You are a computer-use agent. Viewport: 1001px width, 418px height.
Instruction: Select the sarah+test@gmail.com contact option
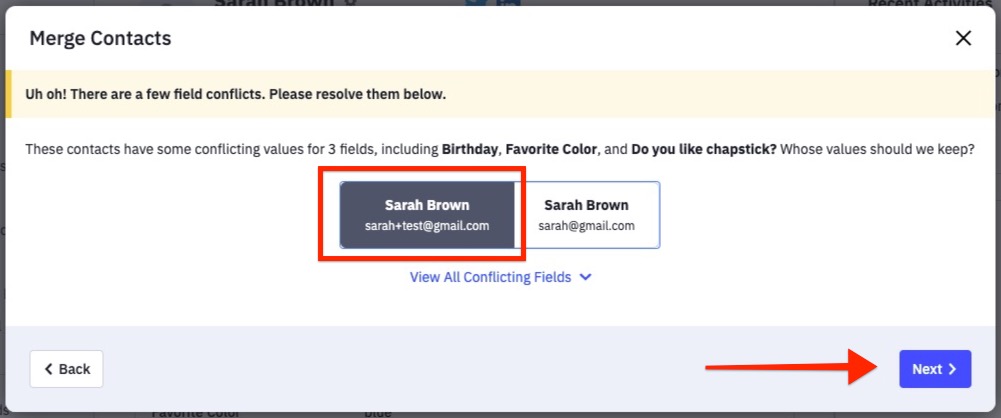(x=427, y=214)
